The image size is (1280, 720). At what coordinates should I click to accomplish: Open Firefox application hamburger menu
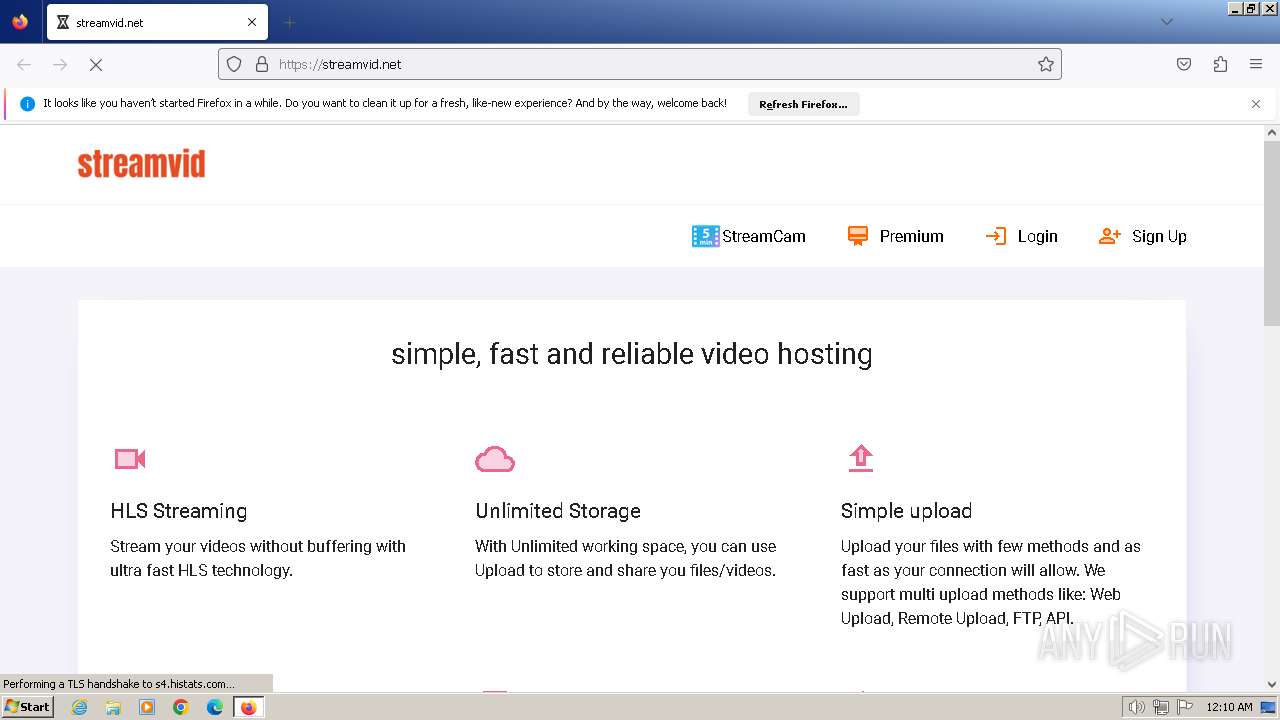click(x=1256, y=64)
